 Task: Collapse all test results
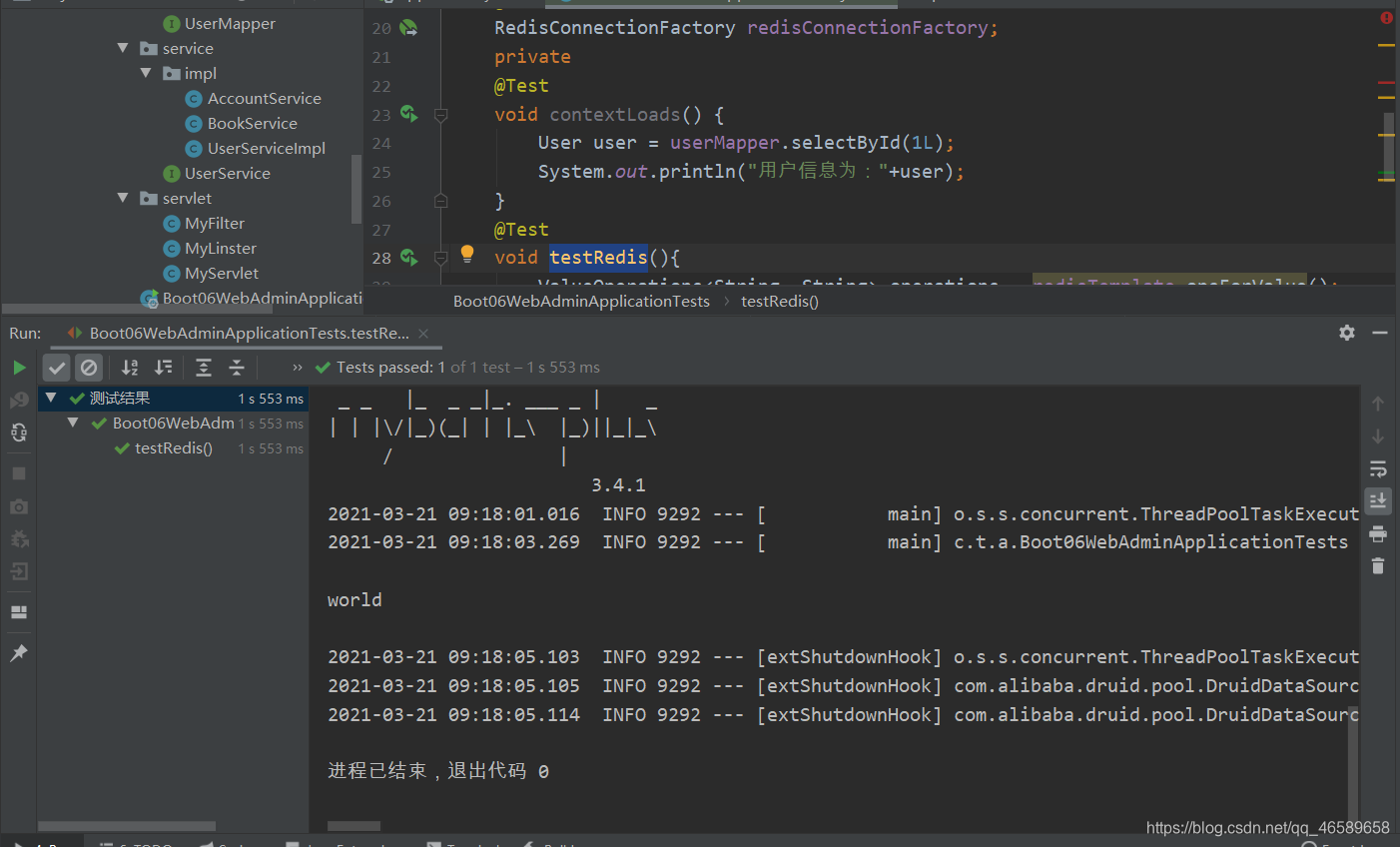pyautogui.click(x=237, y=368)
